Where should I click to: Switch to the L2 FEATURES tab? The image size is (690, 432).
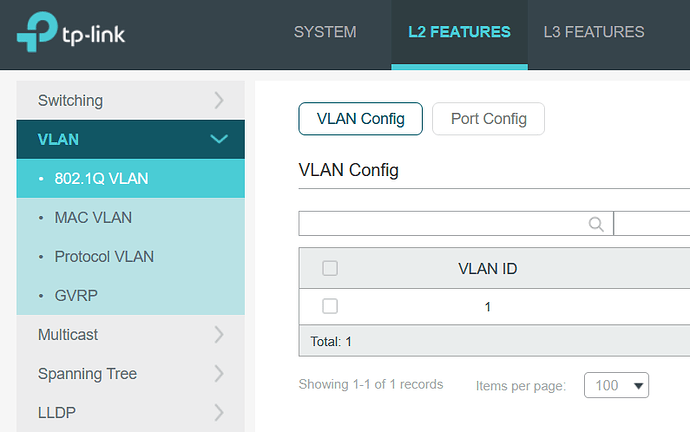[459, 32]
